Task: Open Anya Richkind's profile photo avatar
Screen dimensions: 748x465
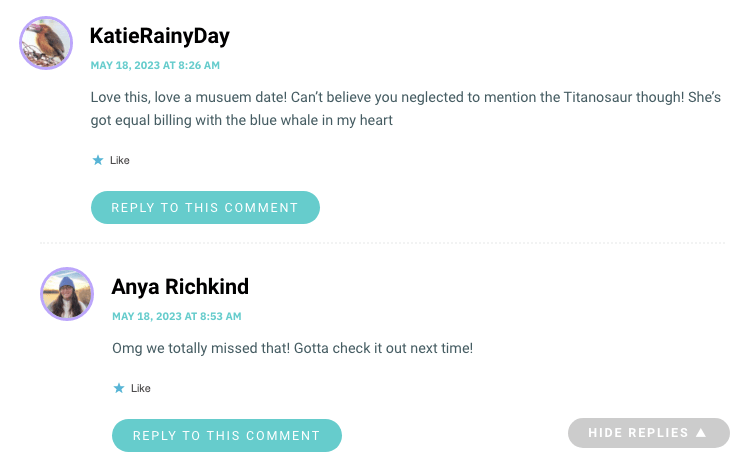Action: point(67,294)
